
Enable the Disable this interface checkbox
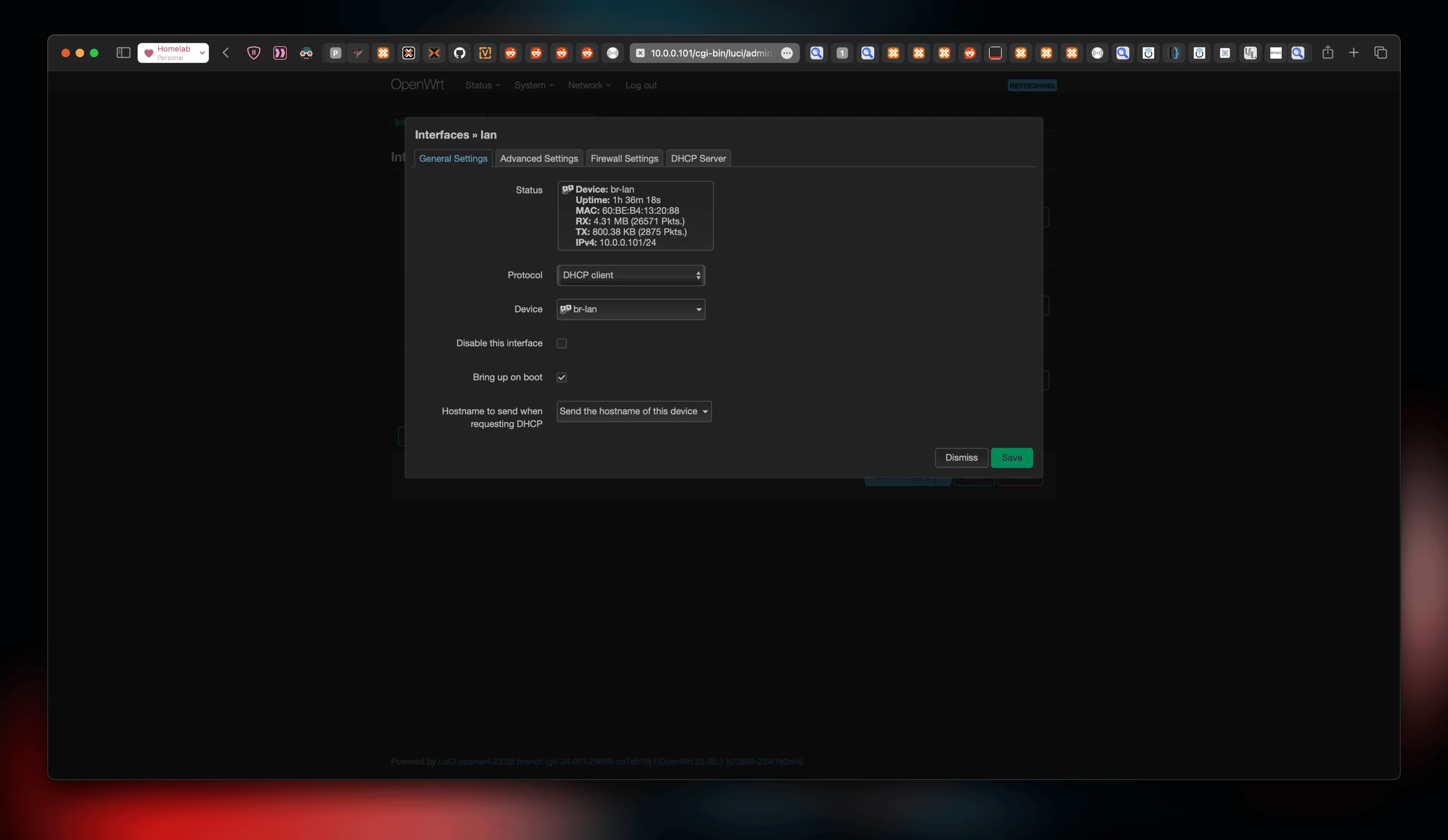[562, 343]
